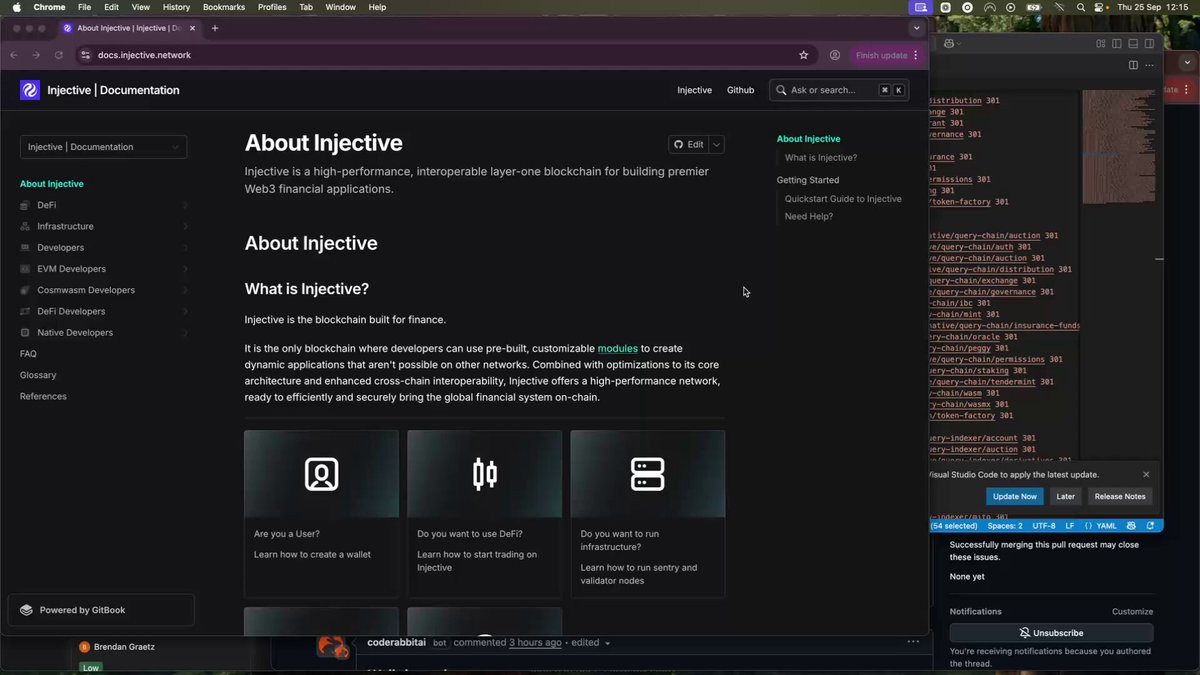Click the Infrastructure sidebar icon
This screenshot has height=675, width=1200.
click(26, 226)
